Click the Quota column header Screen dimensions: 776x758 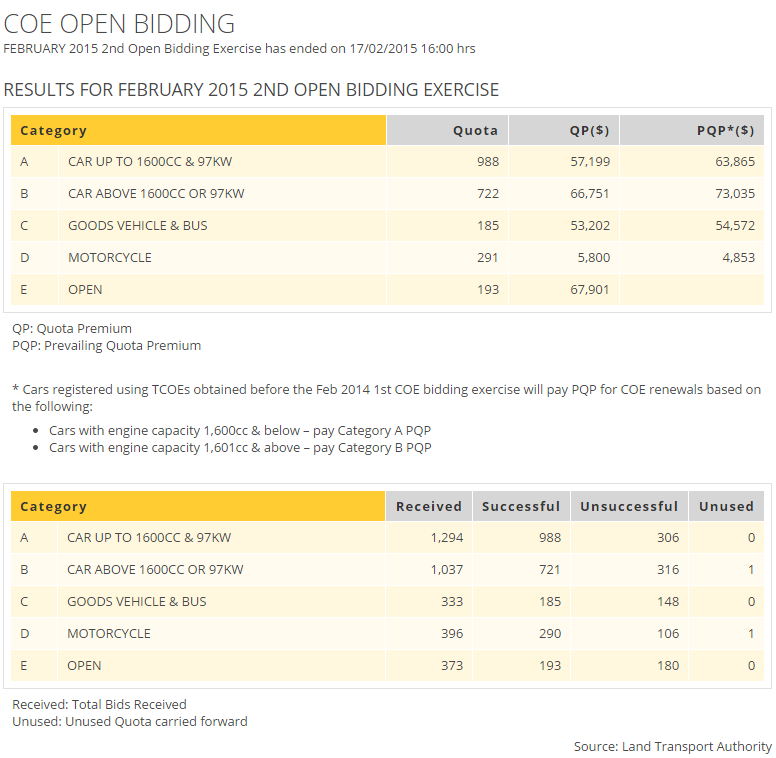click(447, 130)
